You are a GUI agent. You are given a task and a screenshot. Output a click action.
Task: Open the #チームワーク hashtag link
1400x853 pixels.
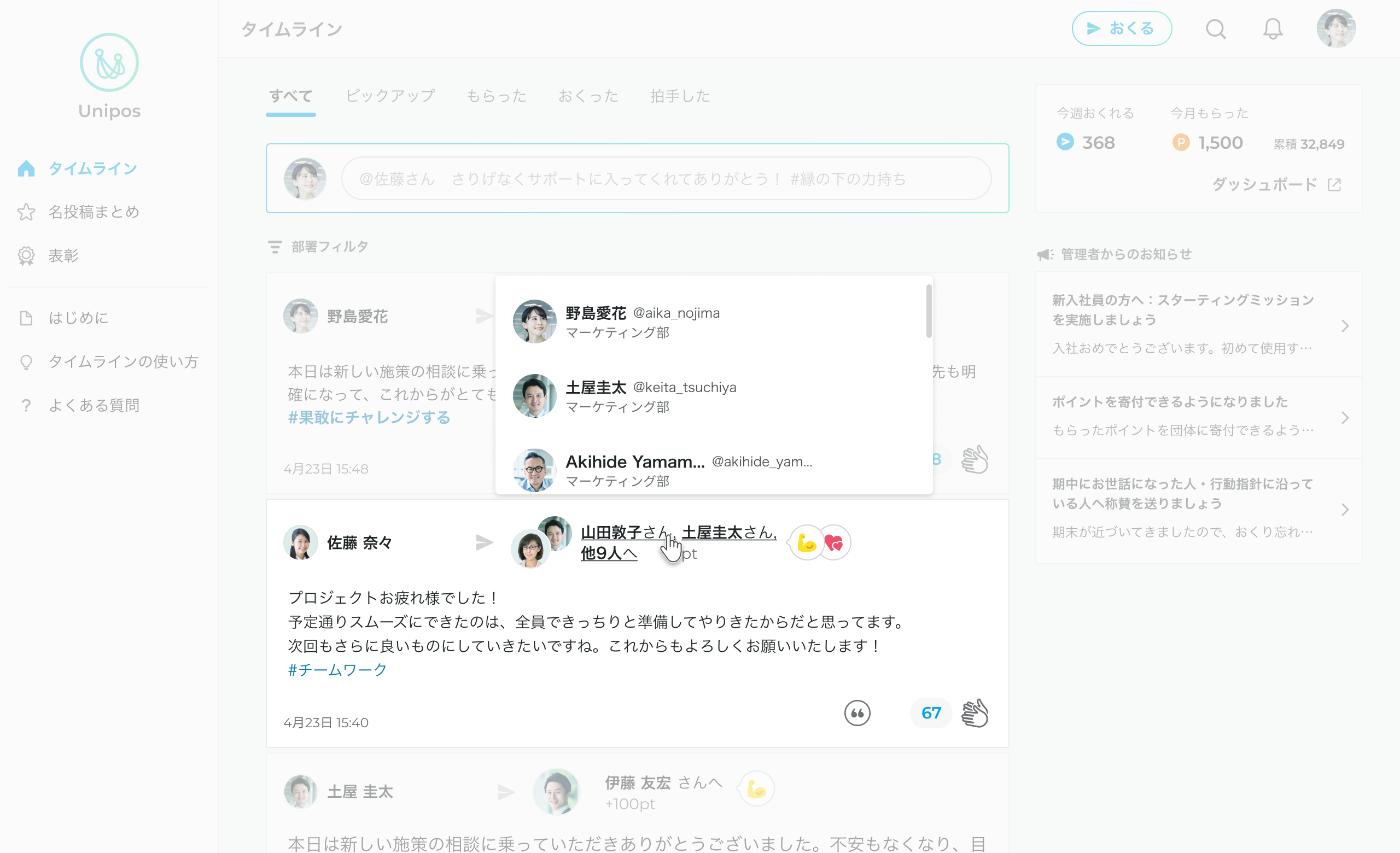(x=337, y=670)
